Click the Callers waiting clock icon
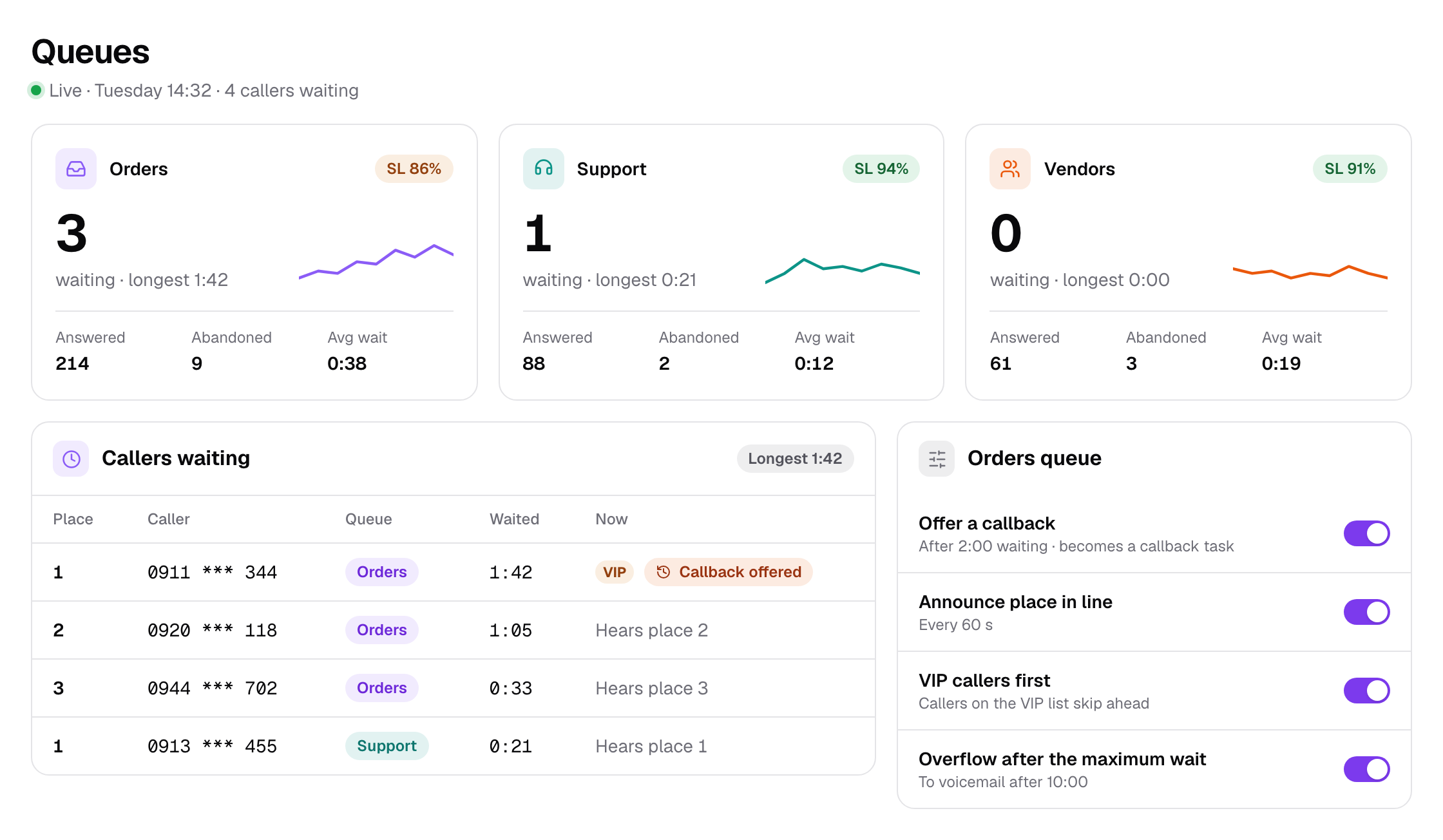This screenshot has height=840, width=1443. point(71,459)
